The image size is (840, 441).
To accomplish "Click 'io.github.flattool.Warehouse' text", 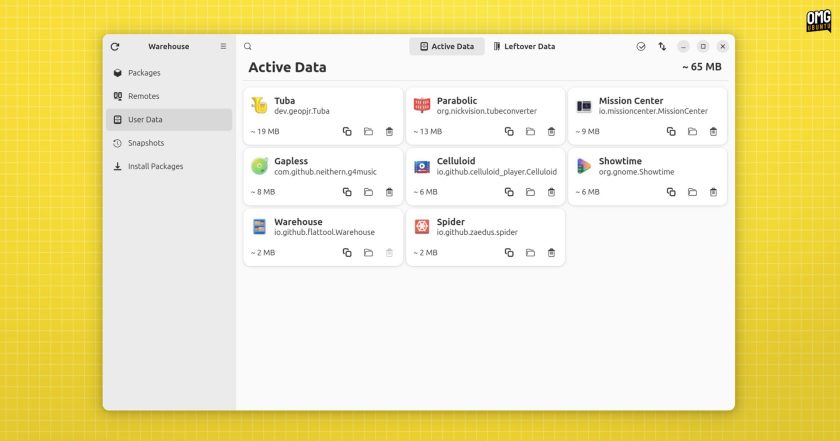I will [x=325, y=233].
